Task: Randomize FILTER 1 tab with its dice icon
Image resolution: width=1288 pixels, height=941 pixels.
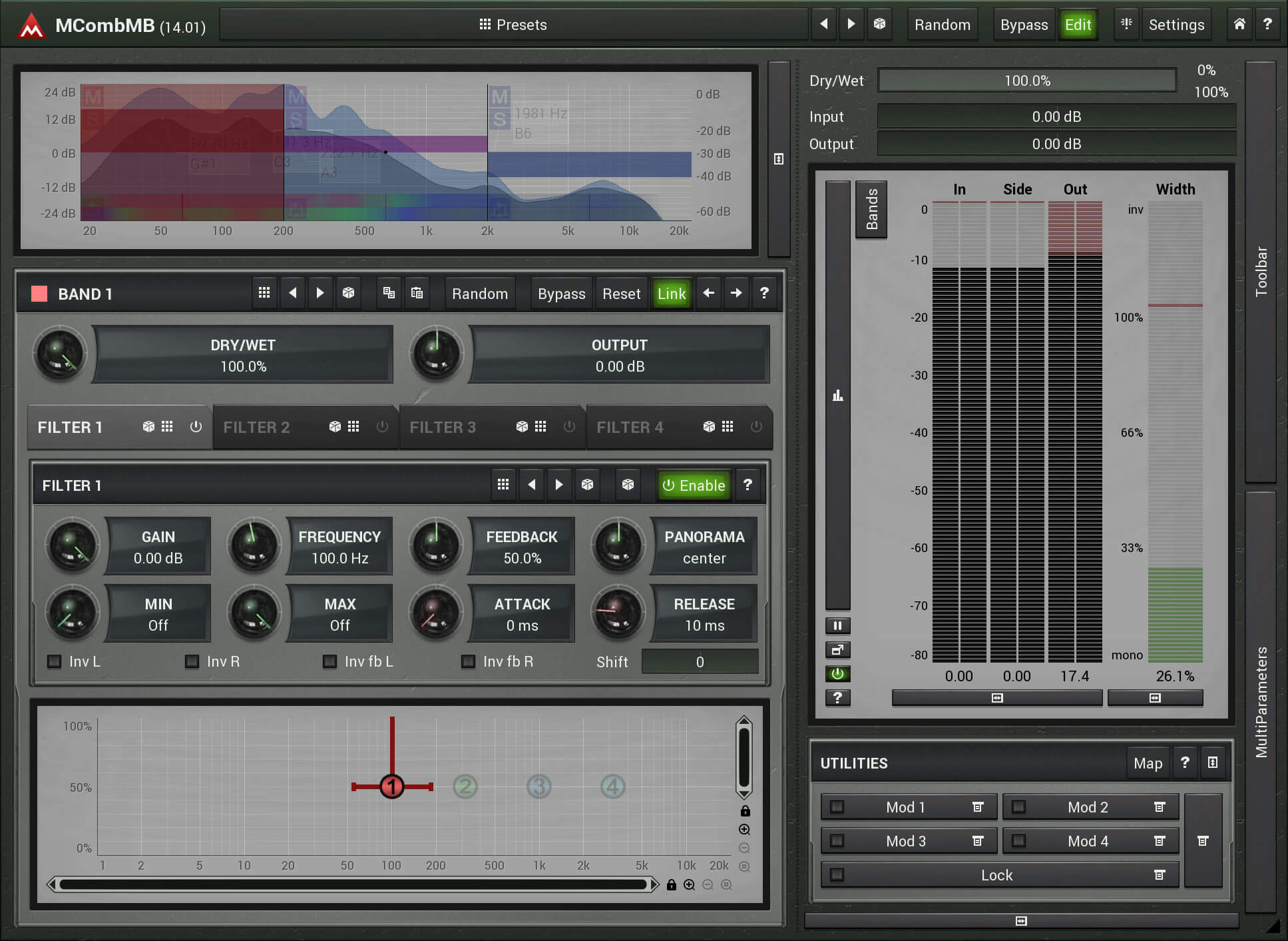Action: coord(148,426)
